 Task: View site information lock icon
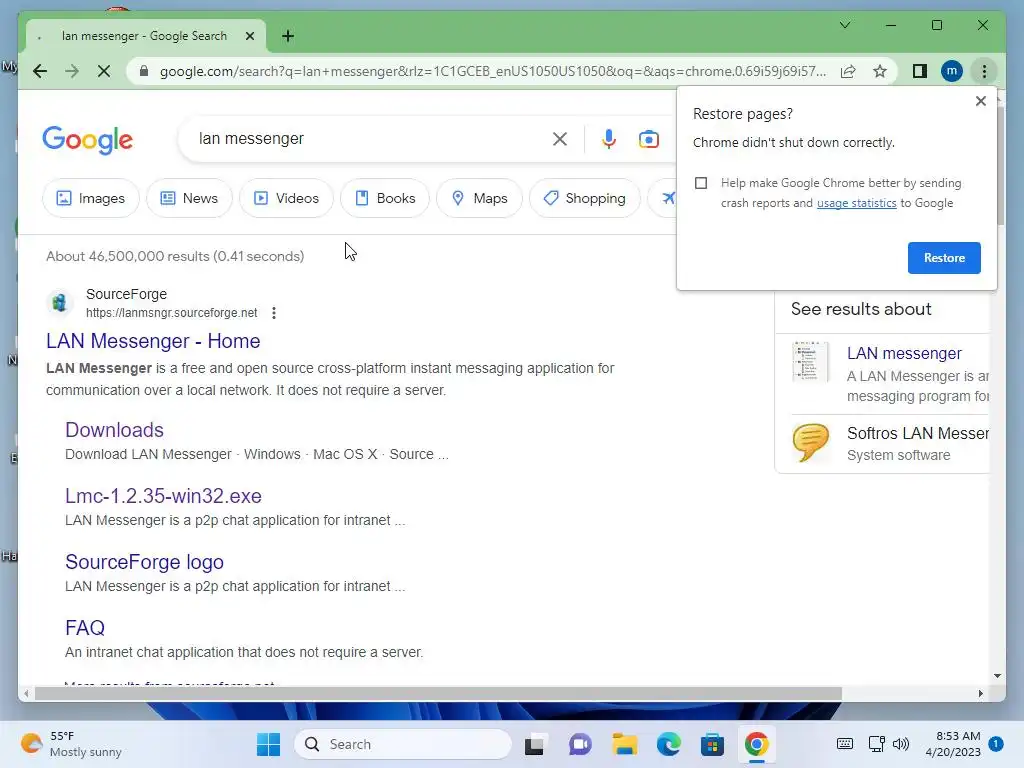pyautogui.click(x=144, y=71)
